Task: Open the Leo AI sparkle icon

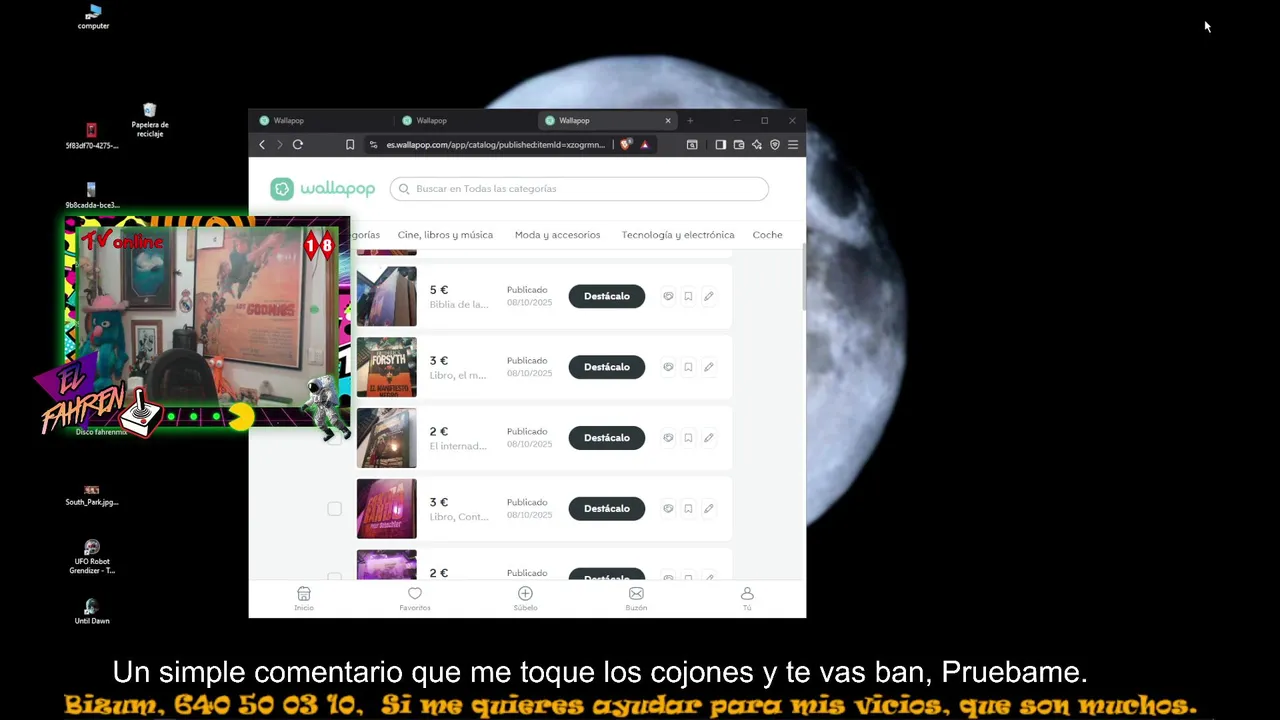Action: [x=757, y=145]
